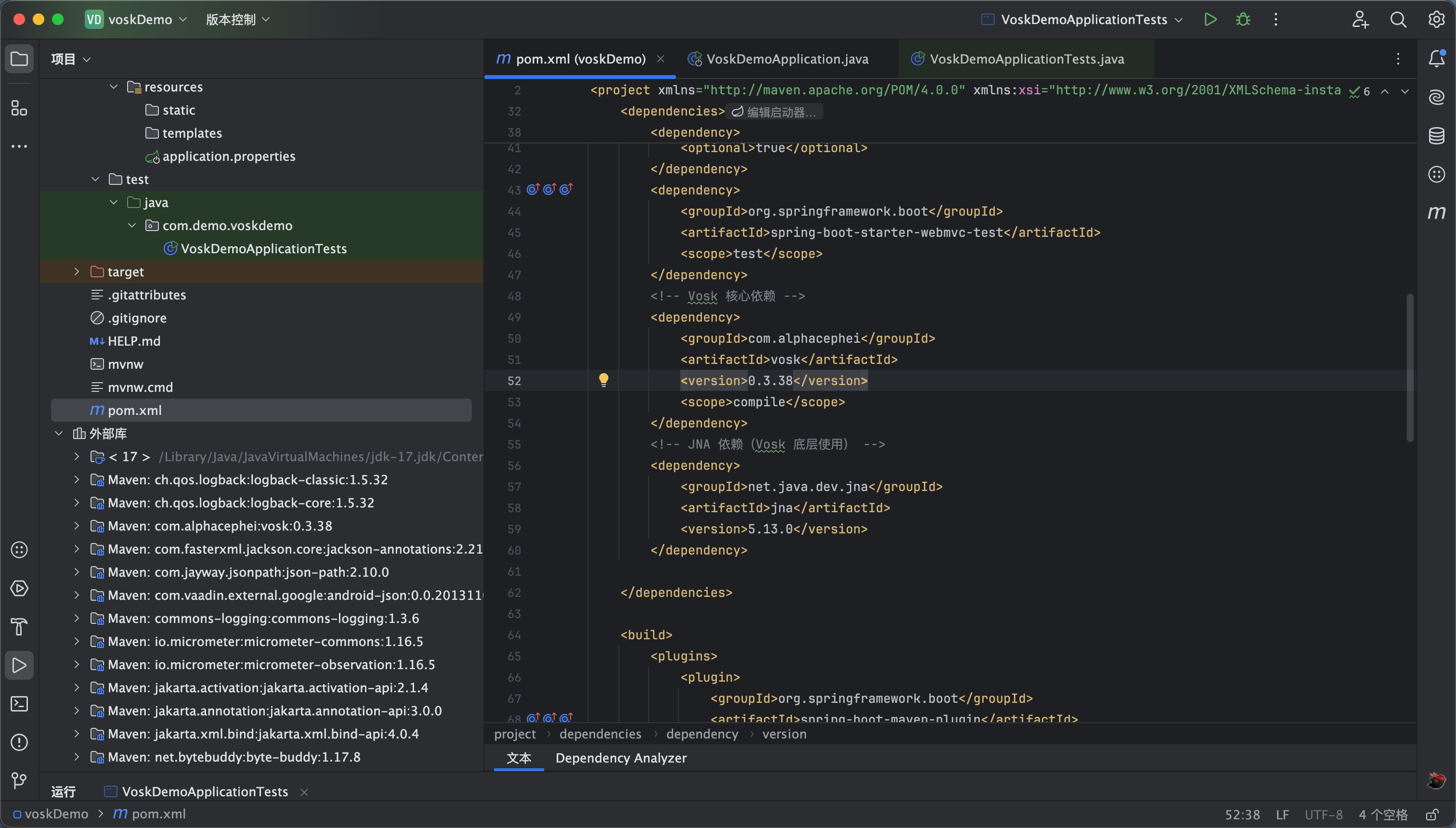
Task: Click the editor vertical scrollbar thumb
Action: 1409,367
